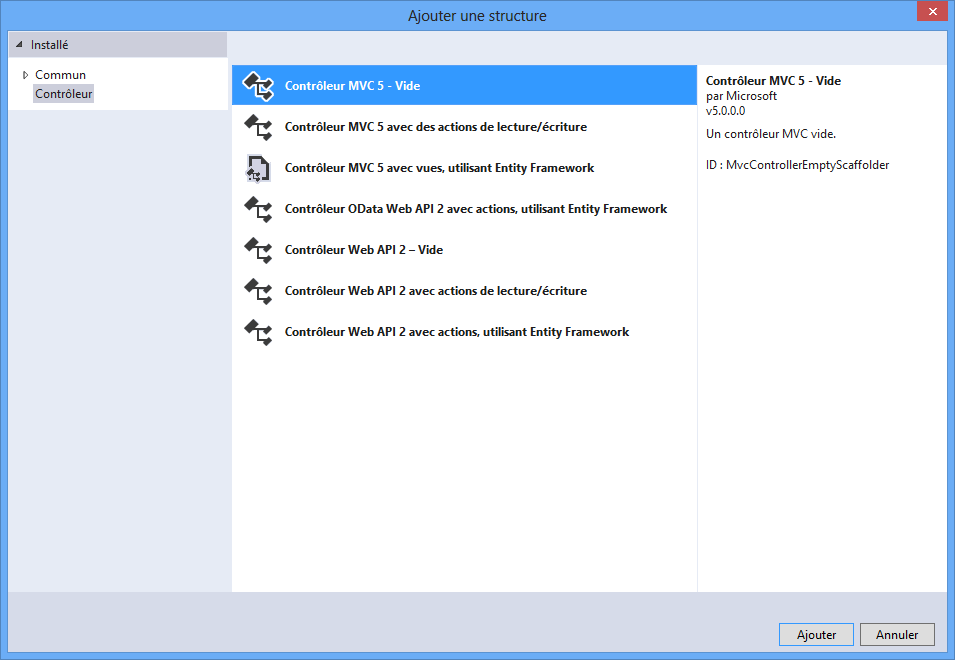Click the icon for MVC 5 lecture/écriture controller
This screenshot has height=660, width=955.
tap(258, 127)
